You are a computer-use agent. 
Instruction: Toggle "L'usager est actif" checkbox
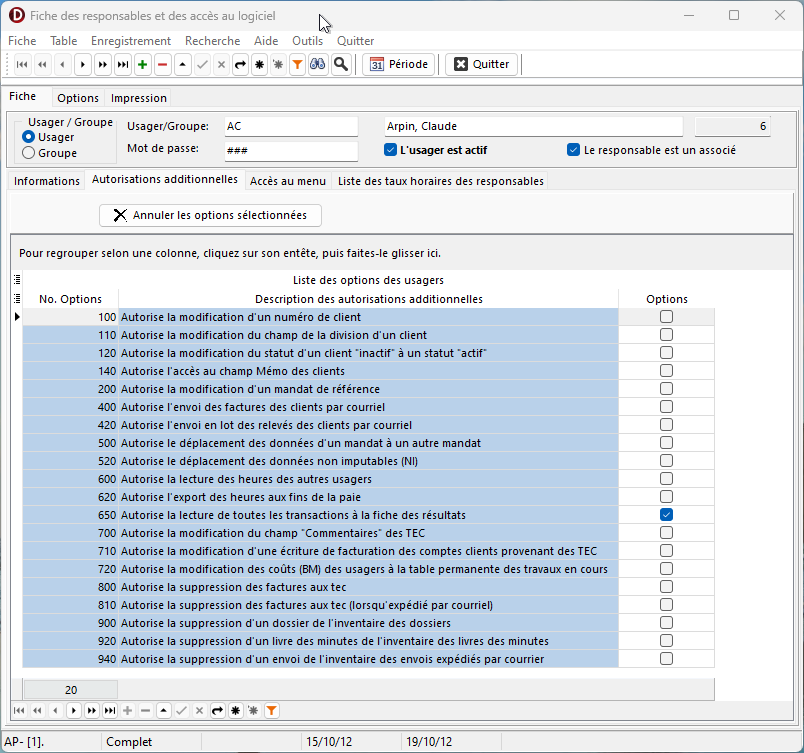point(391,151)
